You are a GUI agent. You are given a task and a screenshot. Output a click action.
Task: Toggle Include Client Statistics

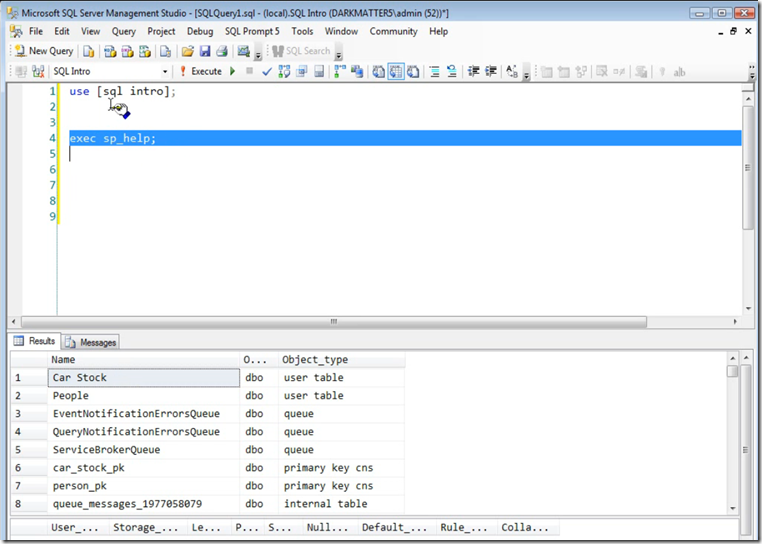(x=357, y=72)
